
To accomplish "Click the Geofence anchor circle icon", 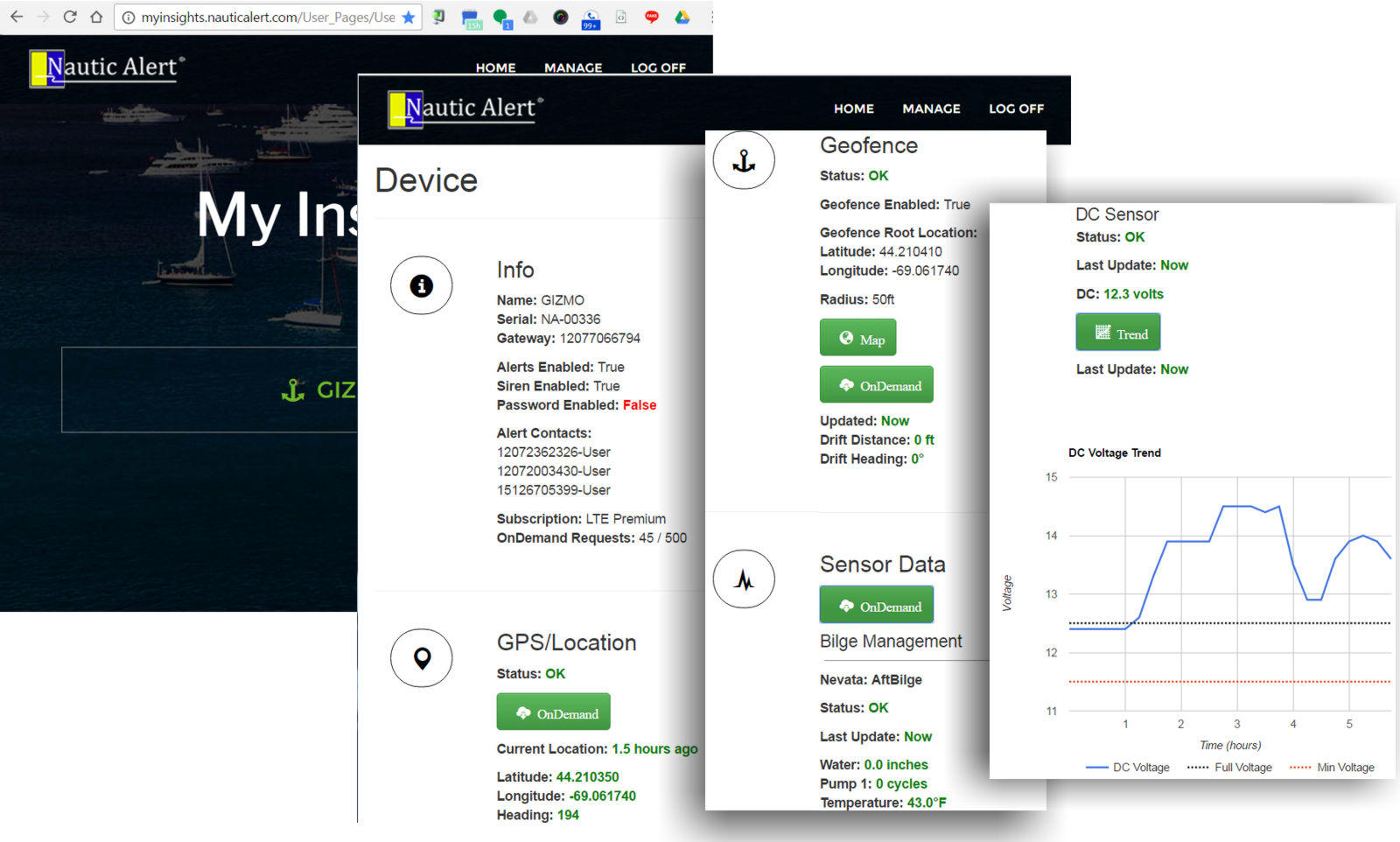I will 744,160.
